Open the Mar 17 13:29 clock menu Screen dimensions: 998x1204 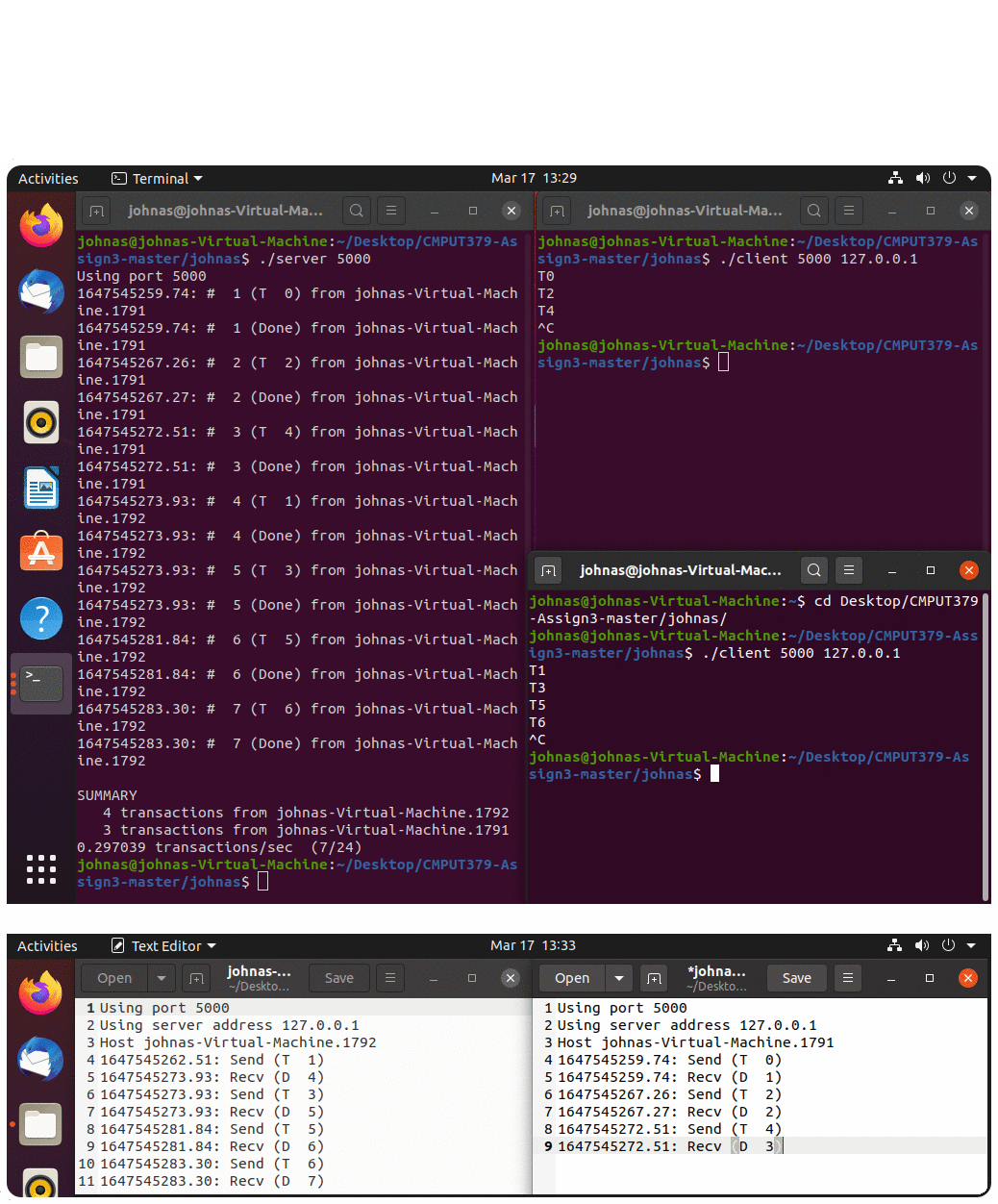[x=534, y=178]
